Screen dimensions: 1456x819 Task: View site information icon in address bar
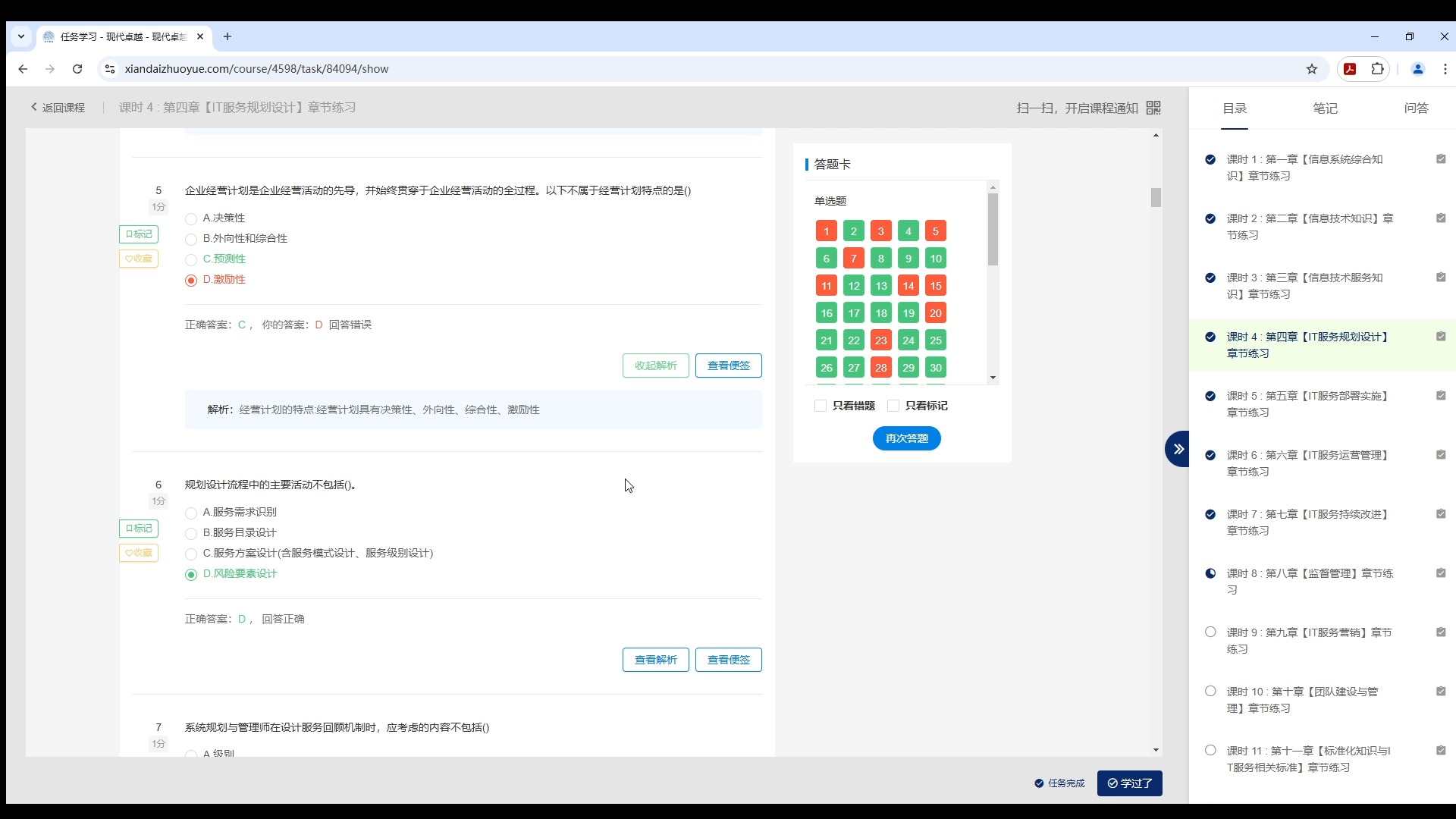pyautogui.click(x=110, y=69)
